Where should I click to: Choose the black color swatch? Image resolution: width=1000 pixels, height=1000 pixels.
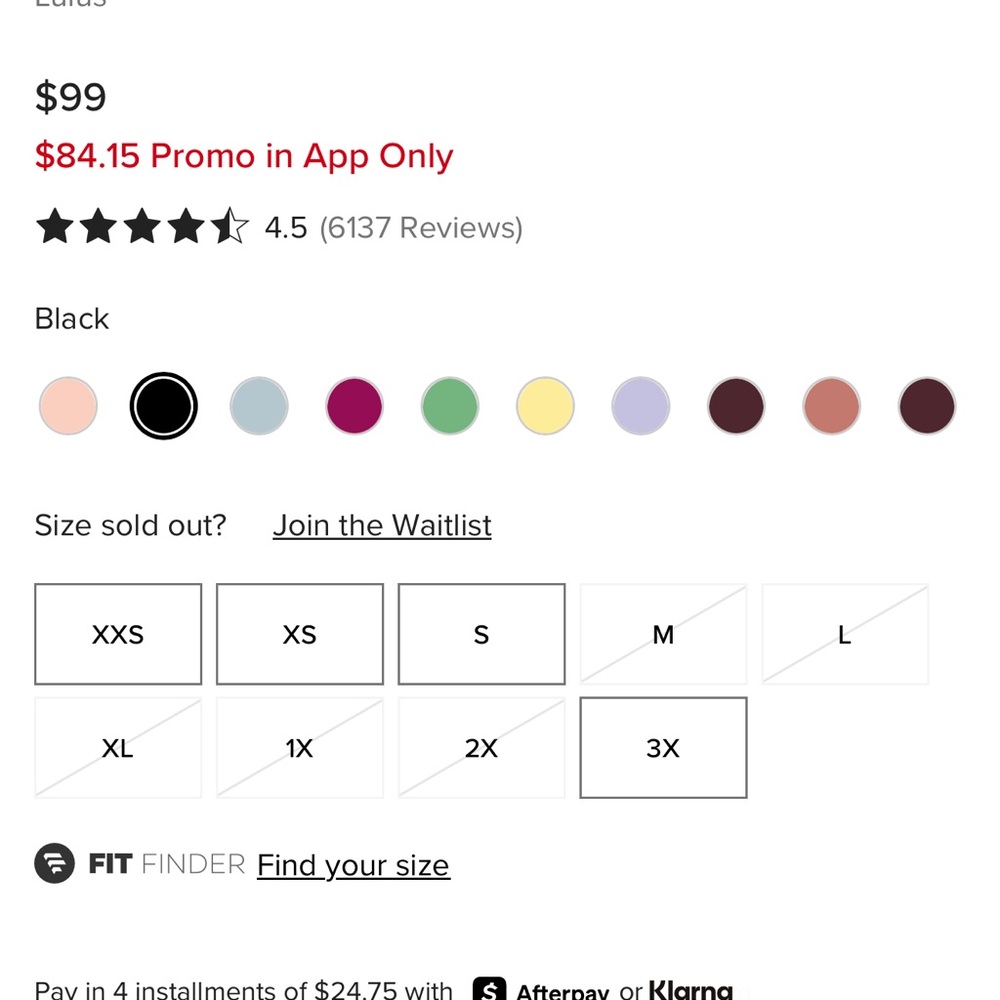[164, 406]
